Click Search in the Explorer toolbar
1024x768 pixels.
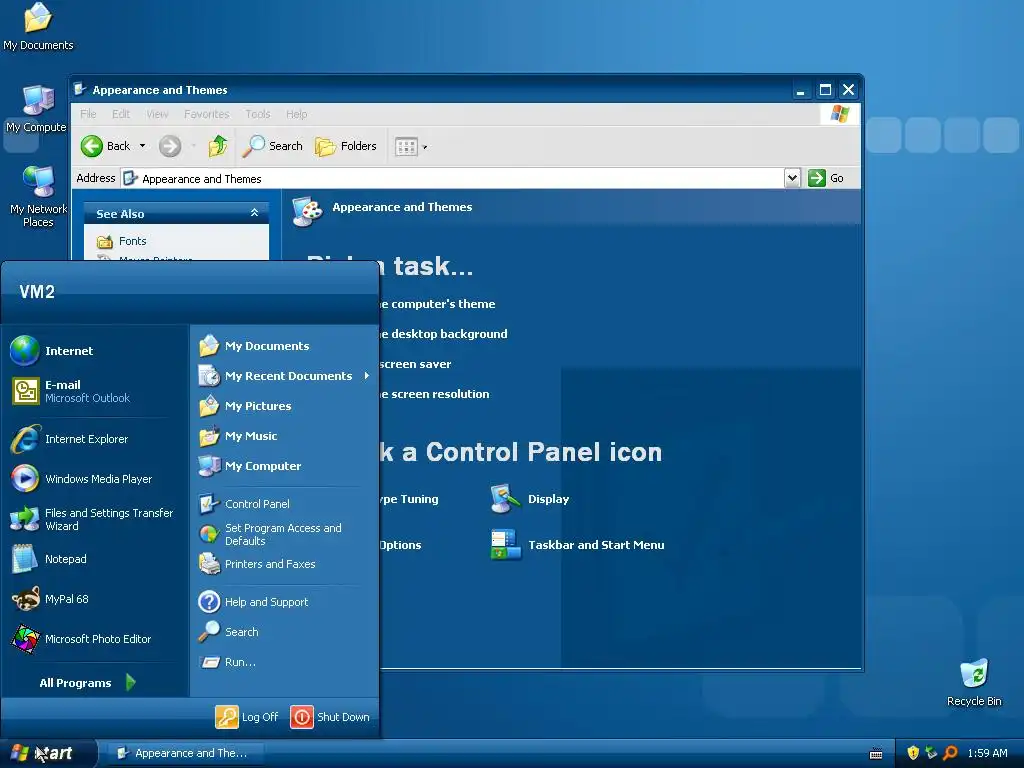pyautogui.click(x=272, y=146)
